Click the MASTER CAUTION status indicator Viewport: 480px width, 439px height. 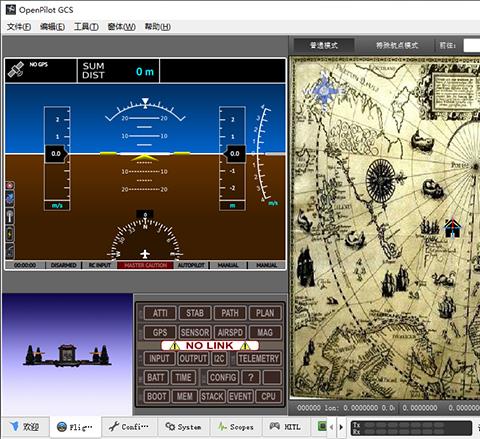click(145, 265)
